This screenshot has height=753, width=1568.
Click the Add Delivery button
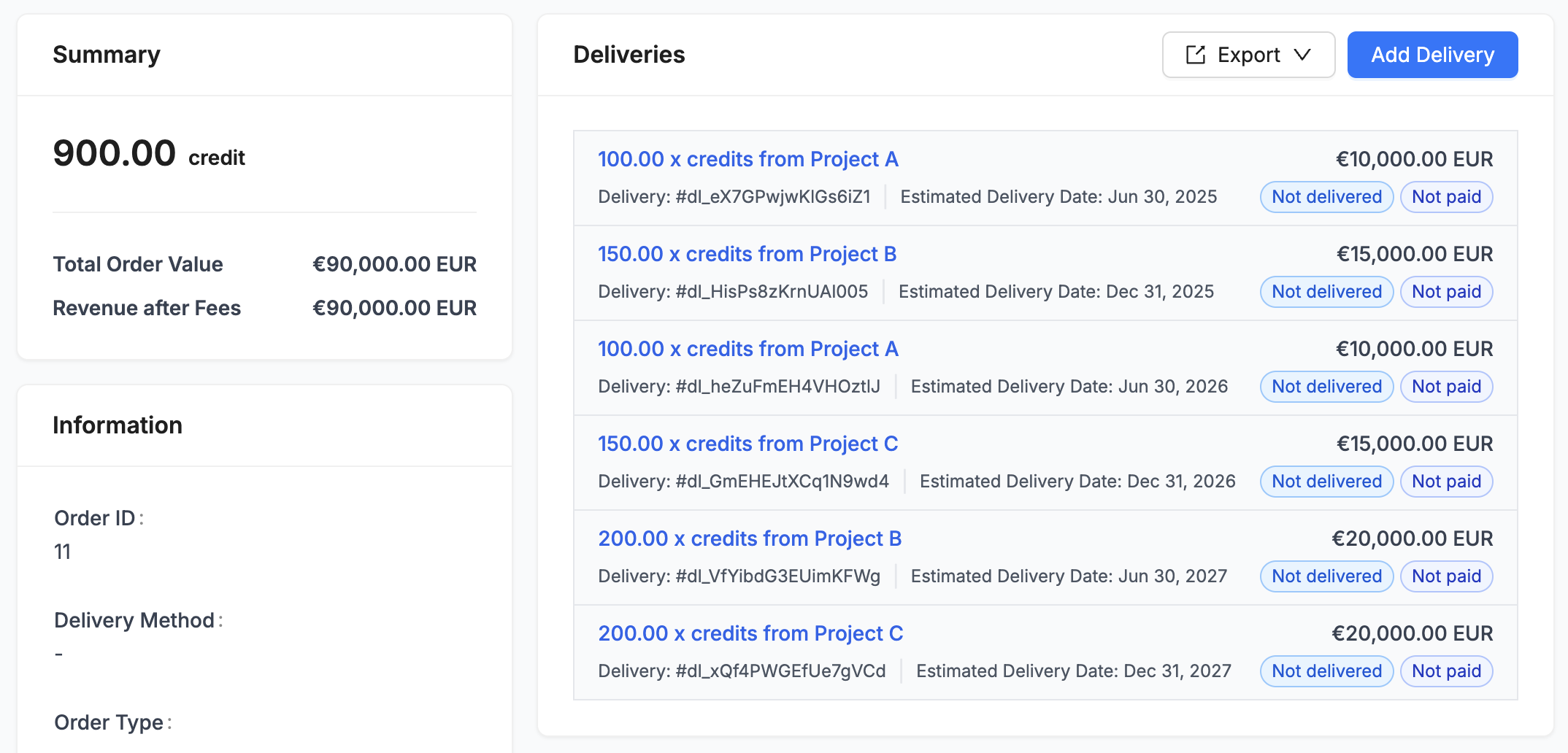coord(1432,55)
